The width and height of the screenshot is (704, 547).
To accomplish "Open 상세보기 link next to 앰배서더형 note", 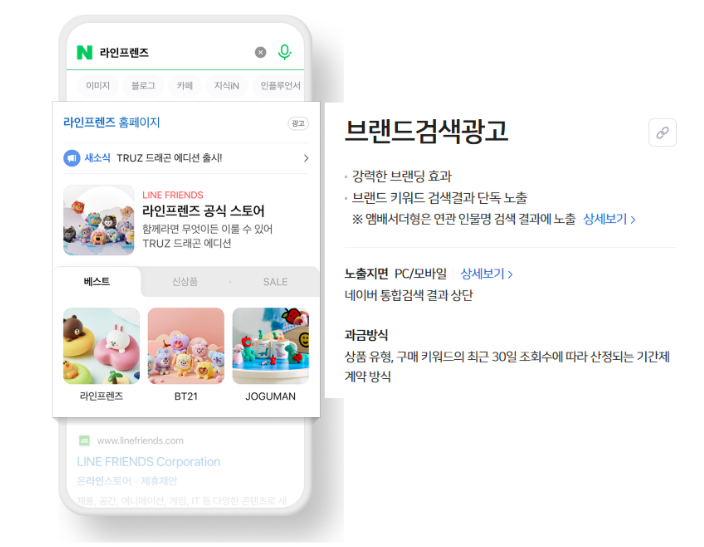I will coord(609,219).
